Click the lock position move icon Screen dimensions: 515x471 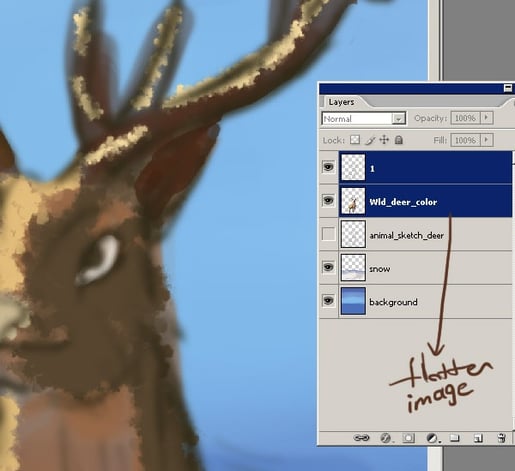(x=384, y=140)
